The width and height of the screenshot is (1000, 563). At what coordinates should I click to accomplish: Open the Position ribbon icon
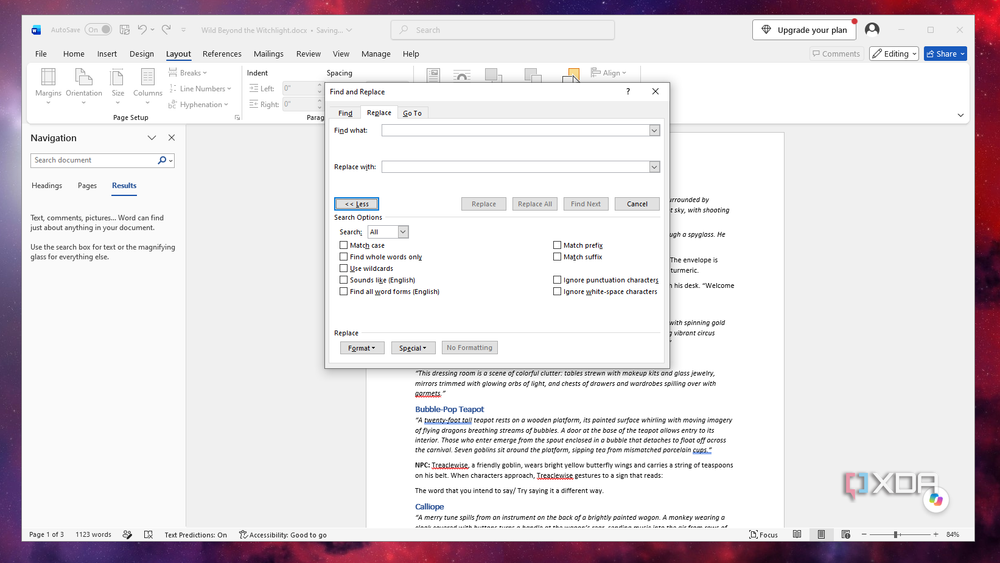point(433,76)
